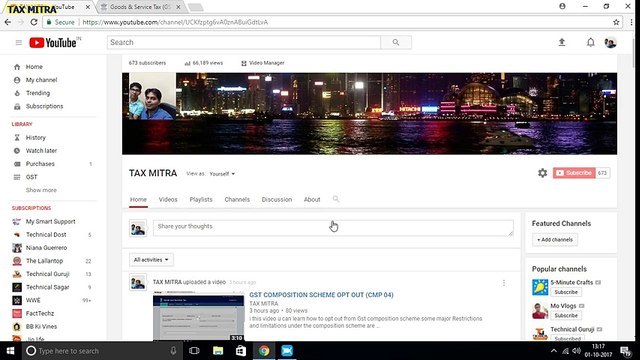Go to the YouTube logo home

pos(53,42)
